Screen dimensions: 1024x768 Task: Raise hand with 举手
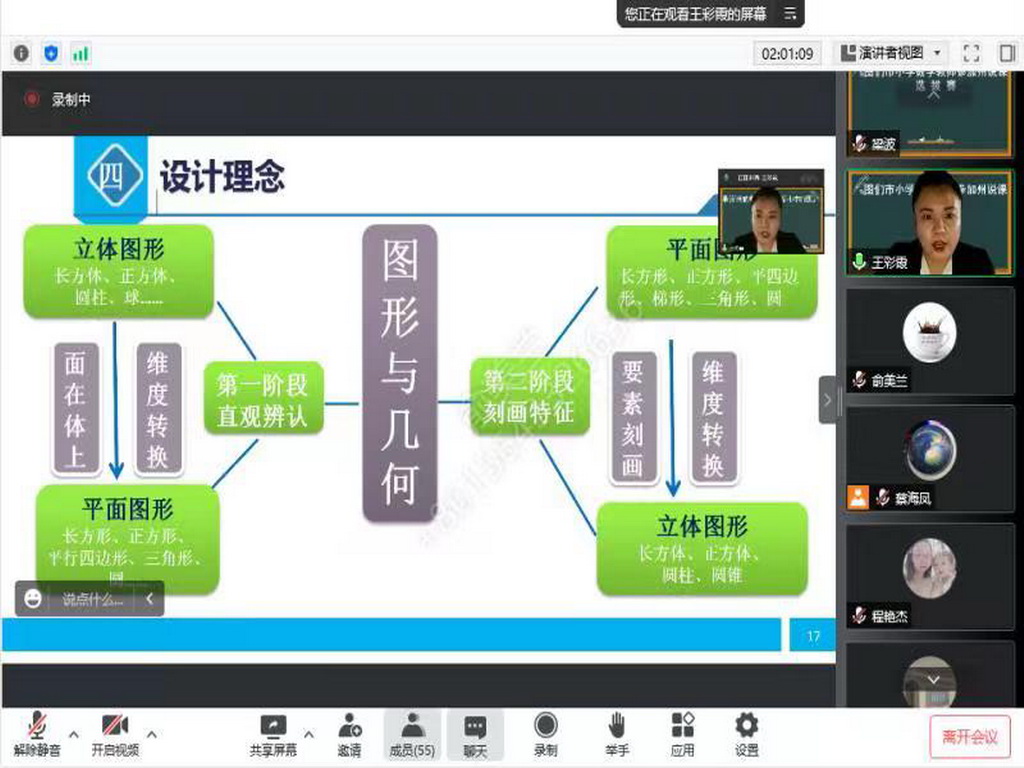(617, 735)
